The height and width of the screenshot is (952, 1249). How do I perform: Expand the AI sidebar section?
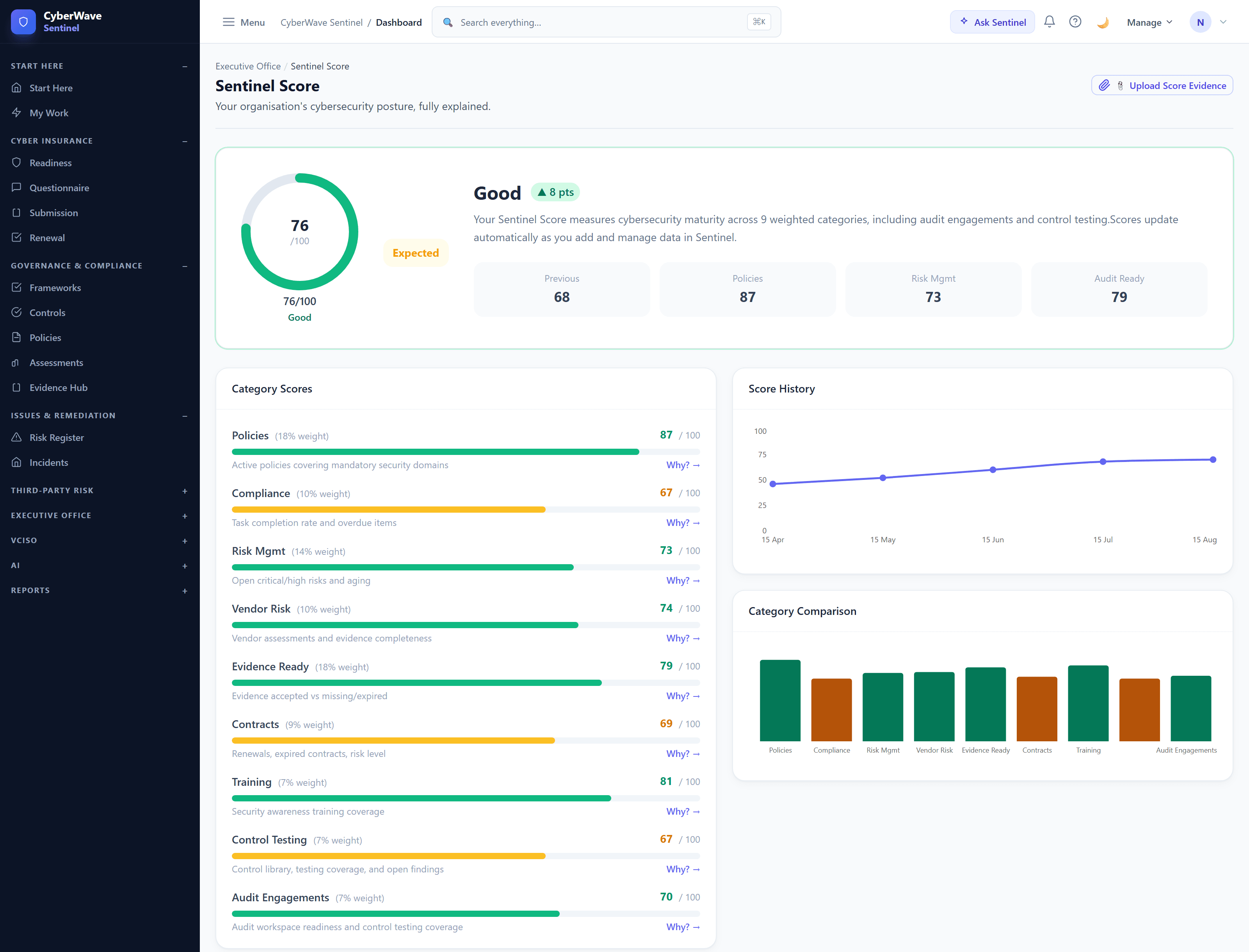185,565
